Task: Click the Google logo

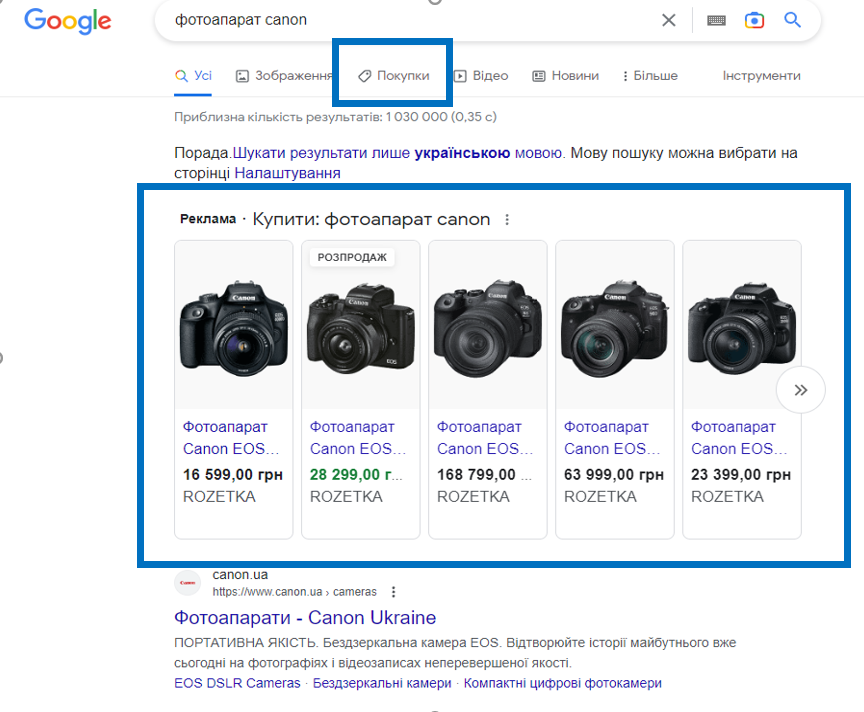Action: 68,21
